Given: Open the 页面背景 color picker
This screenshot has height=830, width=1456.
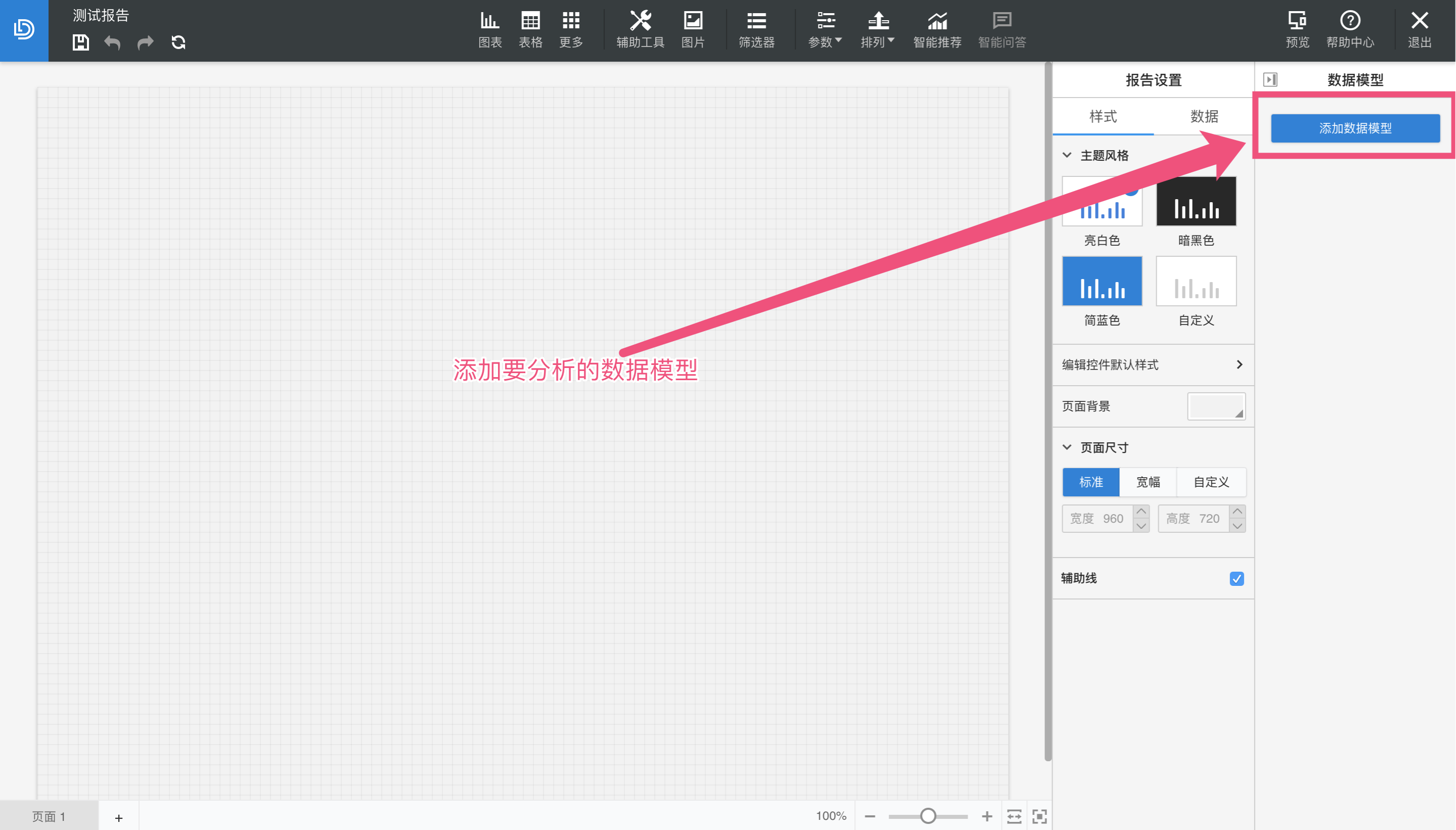Looking at the screenshot, I should coord(1215,406).
